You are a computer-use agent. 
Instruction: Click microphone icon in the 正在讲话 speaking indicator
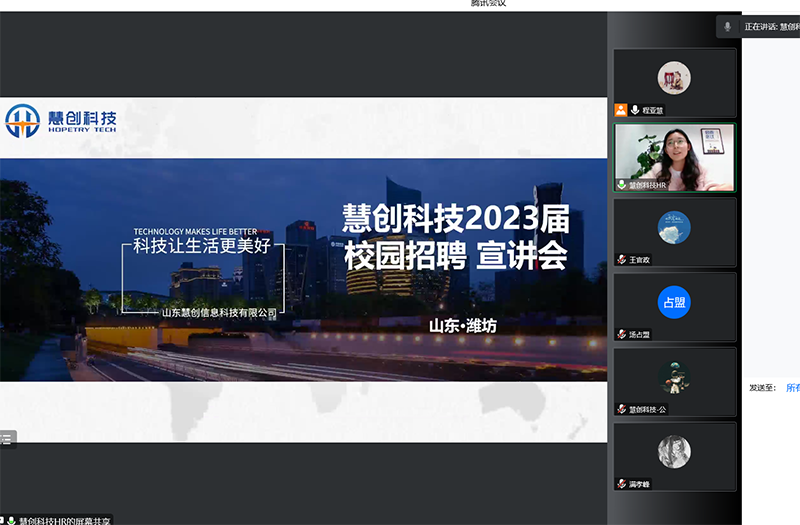[x=728, y=27]
